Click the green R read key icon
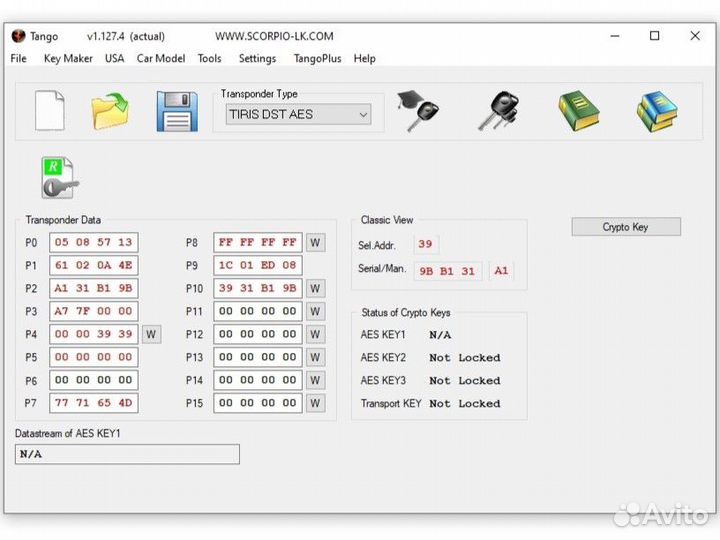 tap(59, 178)
